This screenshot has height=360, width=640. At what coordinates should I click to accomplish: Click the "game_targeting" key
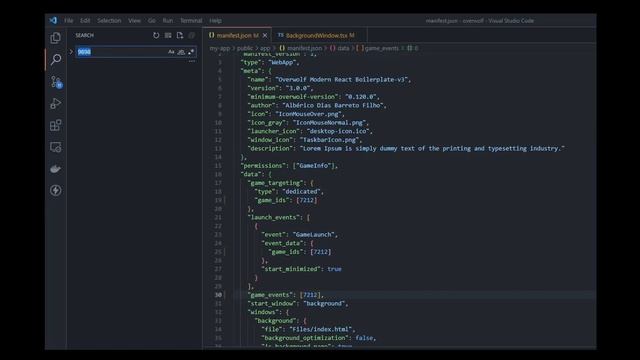pos(275,183)
